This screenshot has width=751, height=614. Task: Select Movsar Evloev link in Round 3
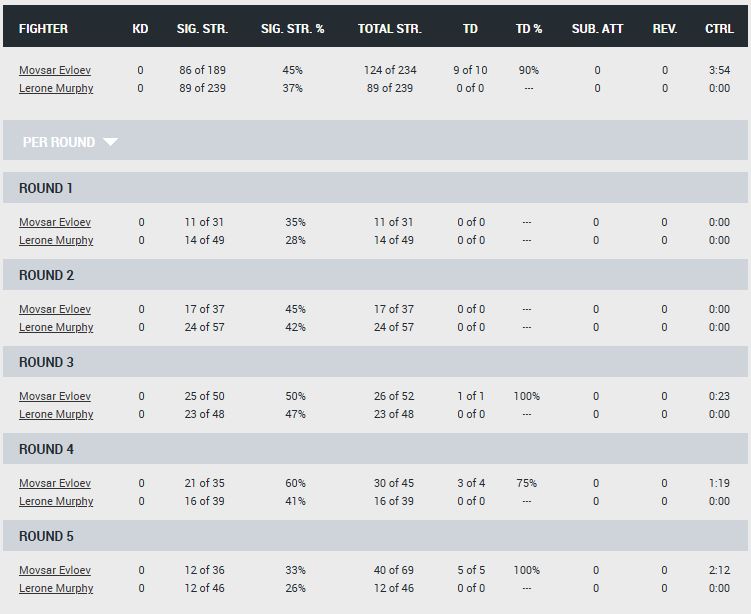pos(55,396)
